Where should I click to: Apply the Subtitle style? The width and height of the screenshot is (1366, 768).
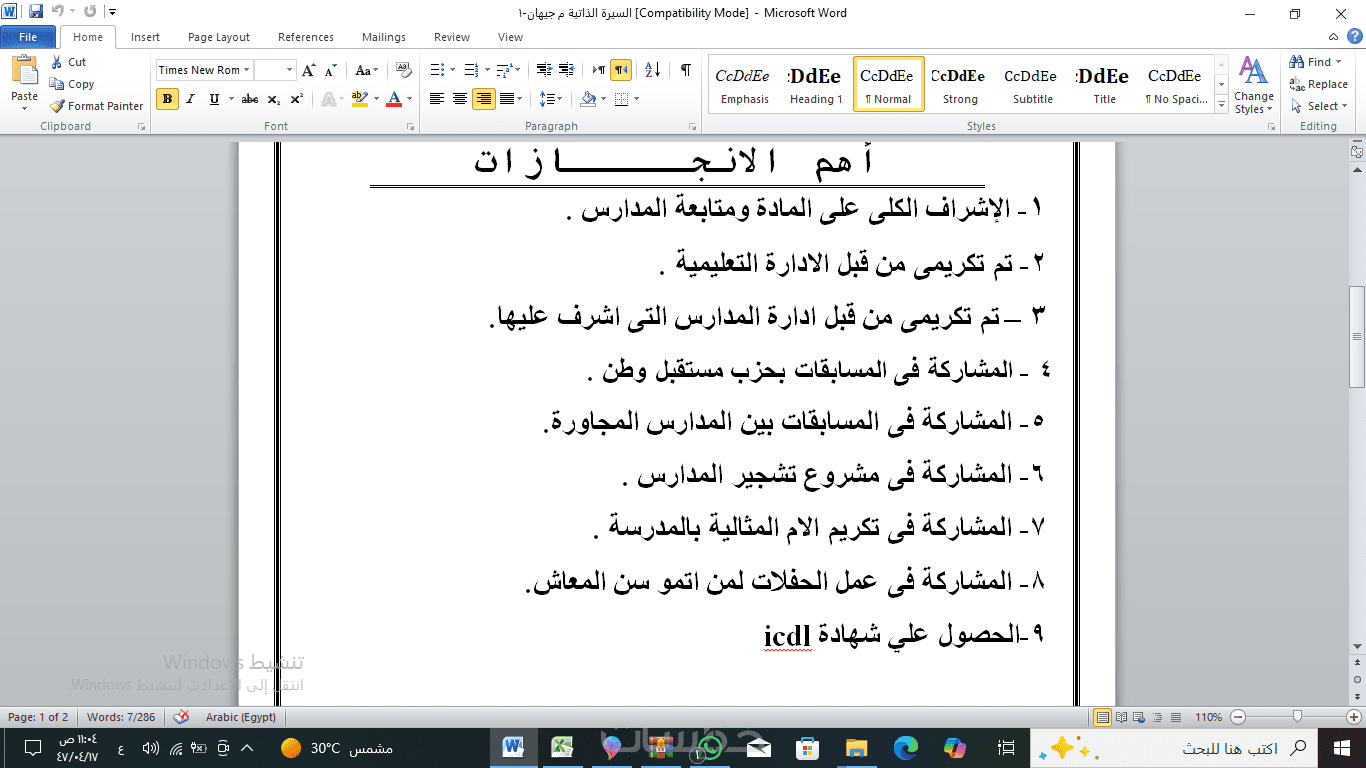(1032, 84)
